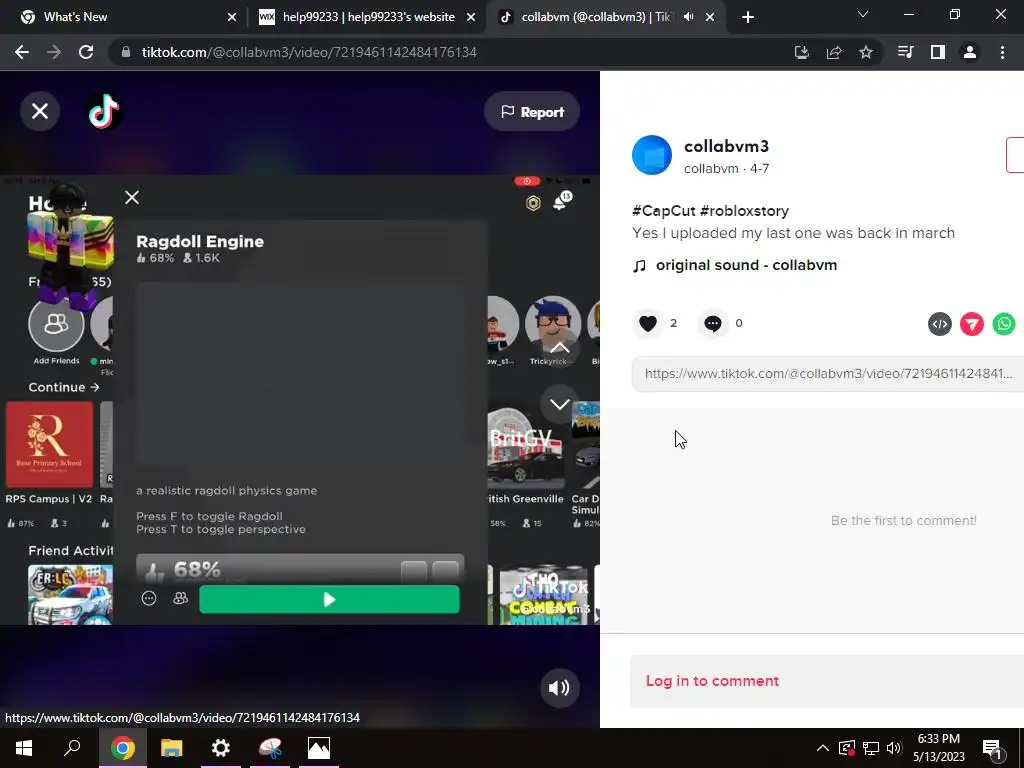Close the What's New tab
The height and width of the screenshot is (768, 1024).
pos(232,18)
